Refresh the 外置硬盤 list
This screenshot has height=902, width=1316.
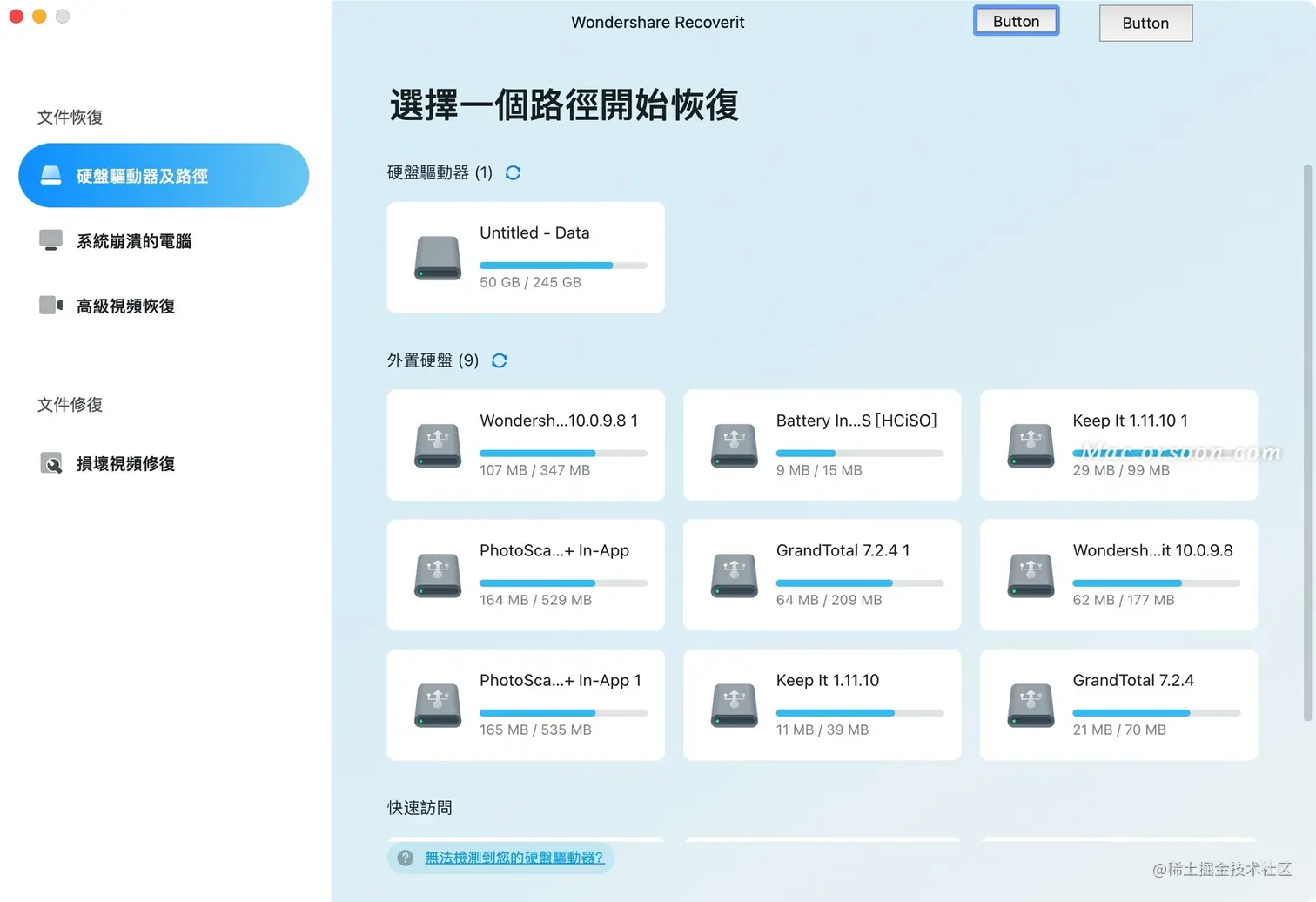coord(500,360)
